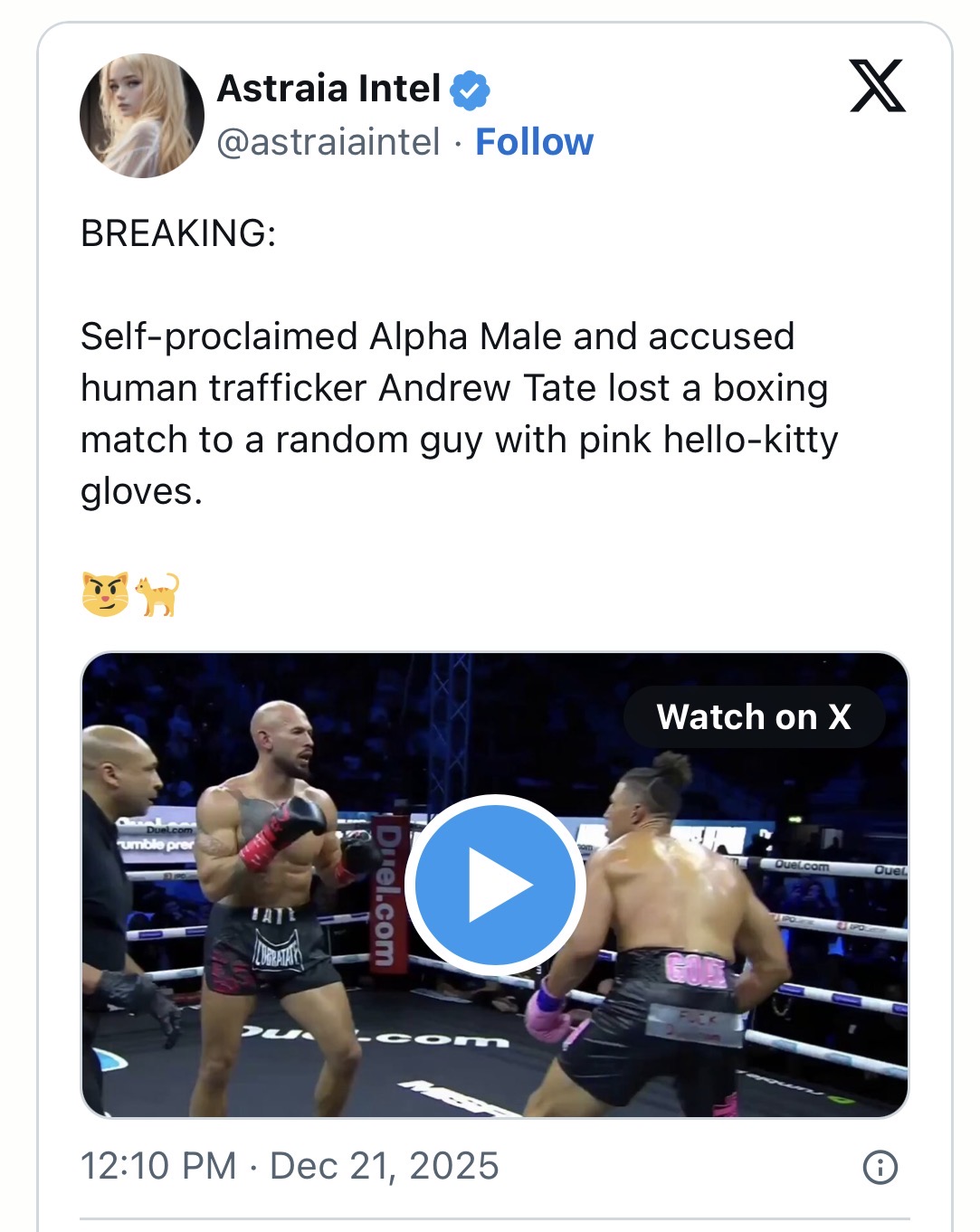Click the blue verified badge

(470, 90)
